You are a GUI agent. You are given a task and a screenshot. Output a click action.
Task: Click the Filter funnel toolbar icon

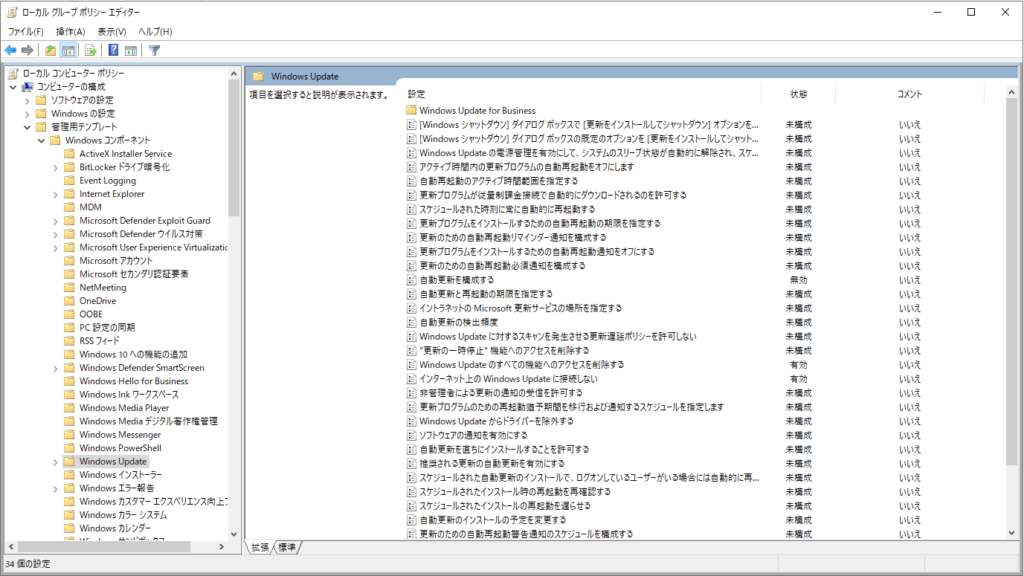click(155, 50)
